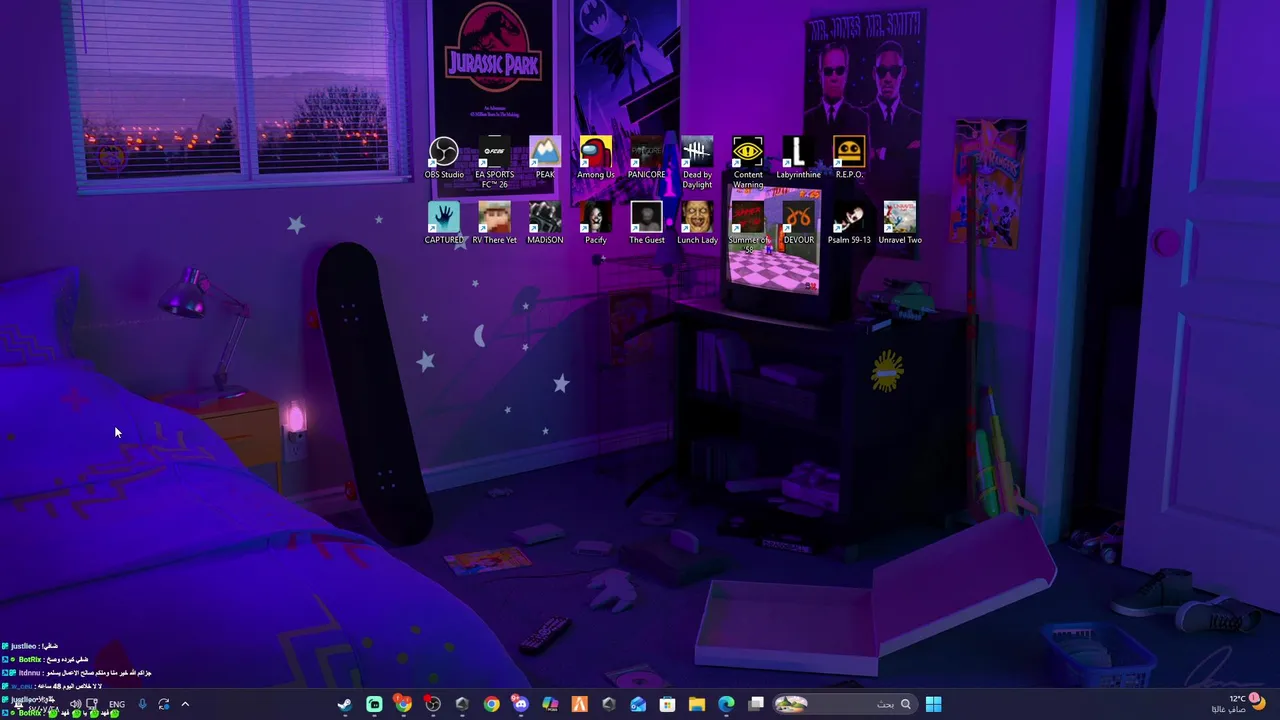Click the taskbar search box
The image size is (1280, 720).
pos(846,704)
